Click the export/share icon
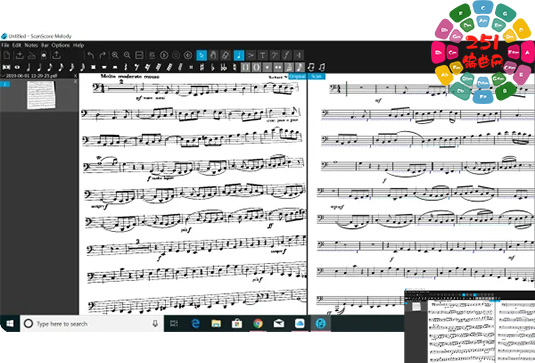535x363 pixels. click(x=56, y=55)
